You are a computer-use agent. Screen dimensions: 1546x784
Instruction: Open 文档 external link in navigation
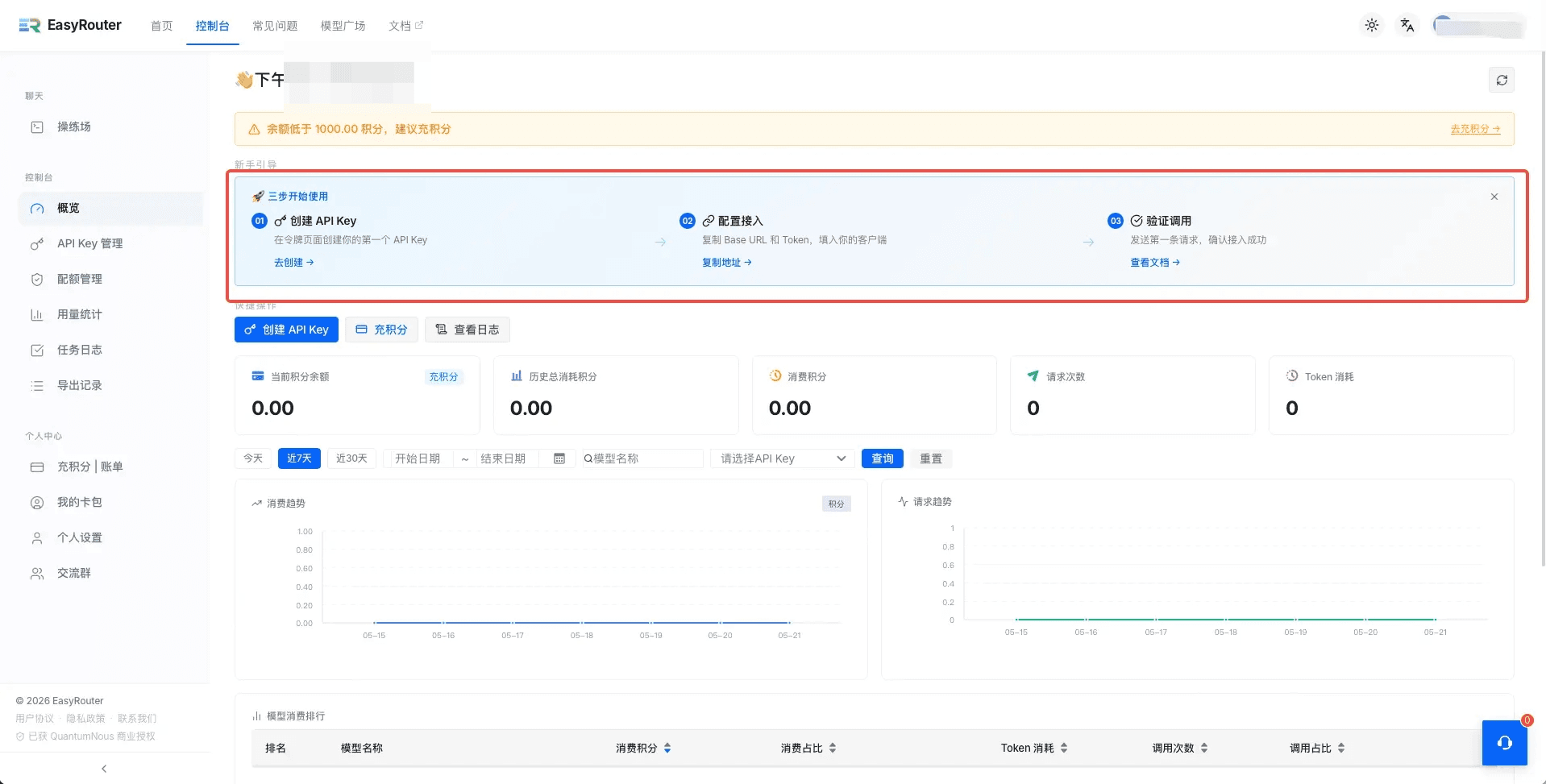[405, 26]
